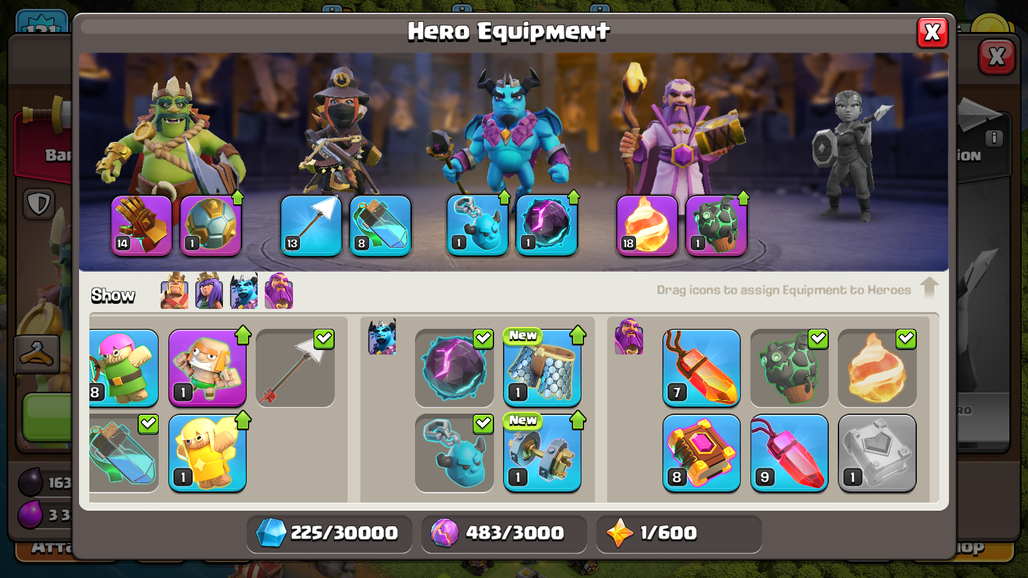Screen dimensions: 1028x578
Task: Choose the Fireball level 18 equipment slot
Action: (x=646, y=225)
